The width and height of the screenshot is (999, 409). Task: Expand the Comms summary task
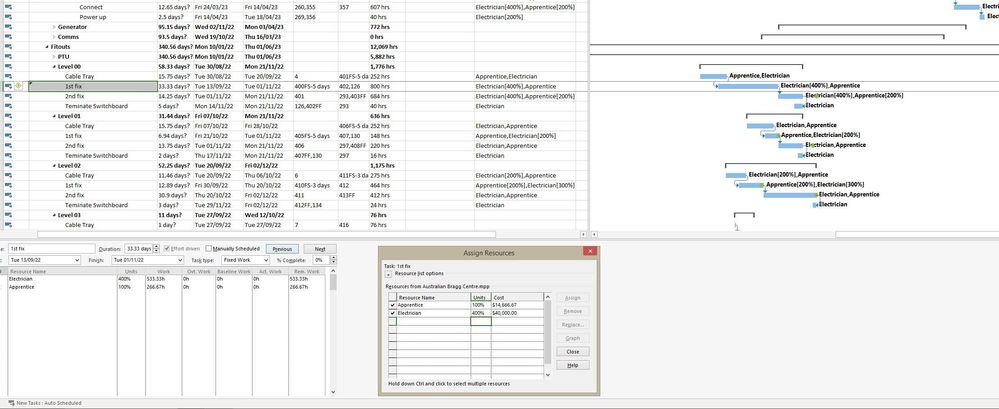[54, 37]
